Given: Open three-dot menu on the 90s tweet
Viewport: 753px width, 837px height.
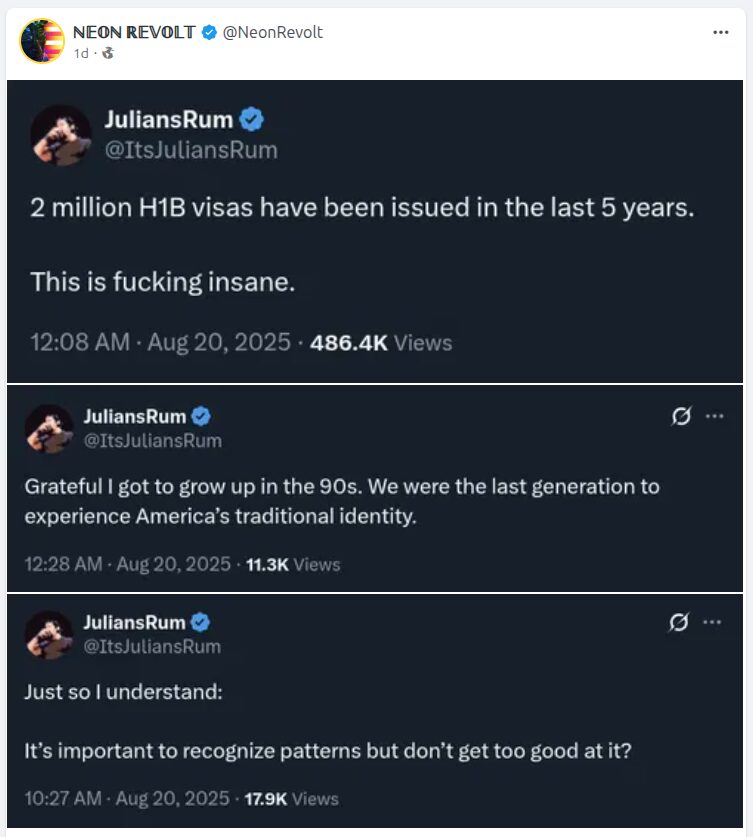Looking at the screenshot, I should (x=714, y=416).
